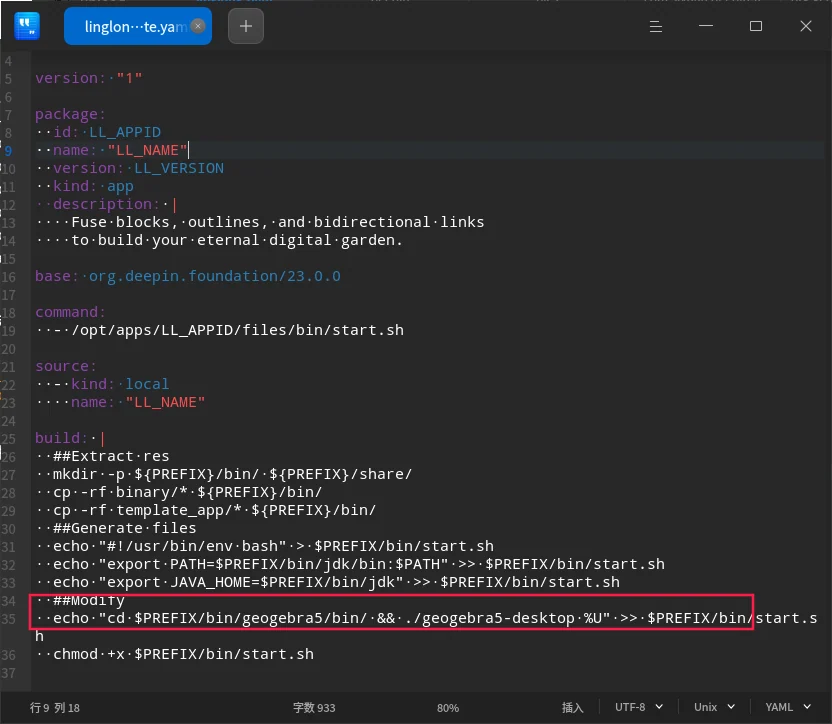Screen dimensions: 832x724
Task: Click the echo "#!/usr/bin/env bash" line
Action: pos(265,547)
